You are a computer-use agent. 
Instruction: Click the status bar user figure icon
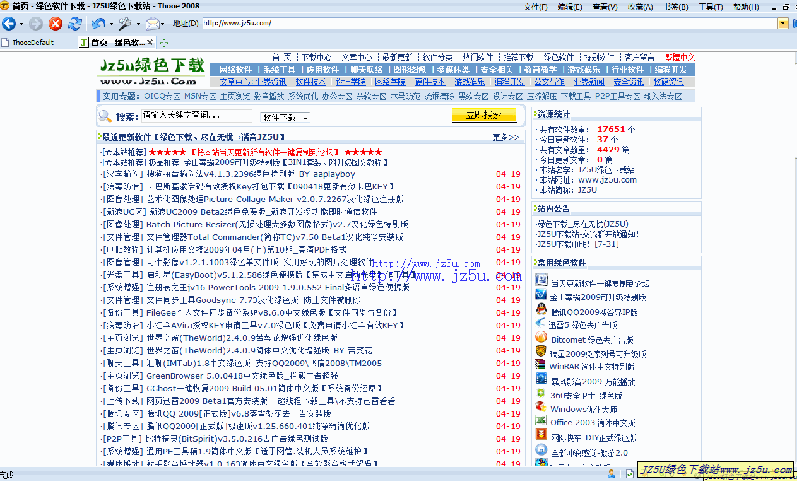[x=611, y=474]
